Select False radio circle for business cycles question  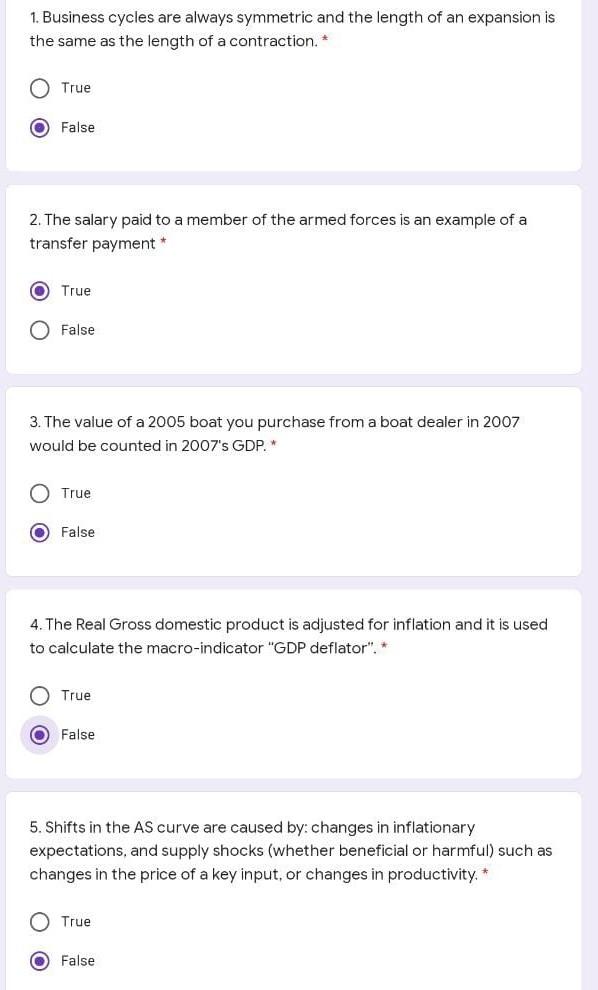pos(40,128)
